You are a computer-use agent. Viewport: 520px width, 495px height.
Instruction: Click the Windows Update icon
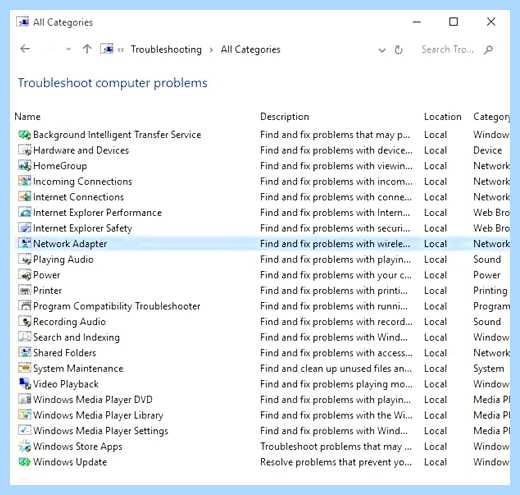point(24,462)
